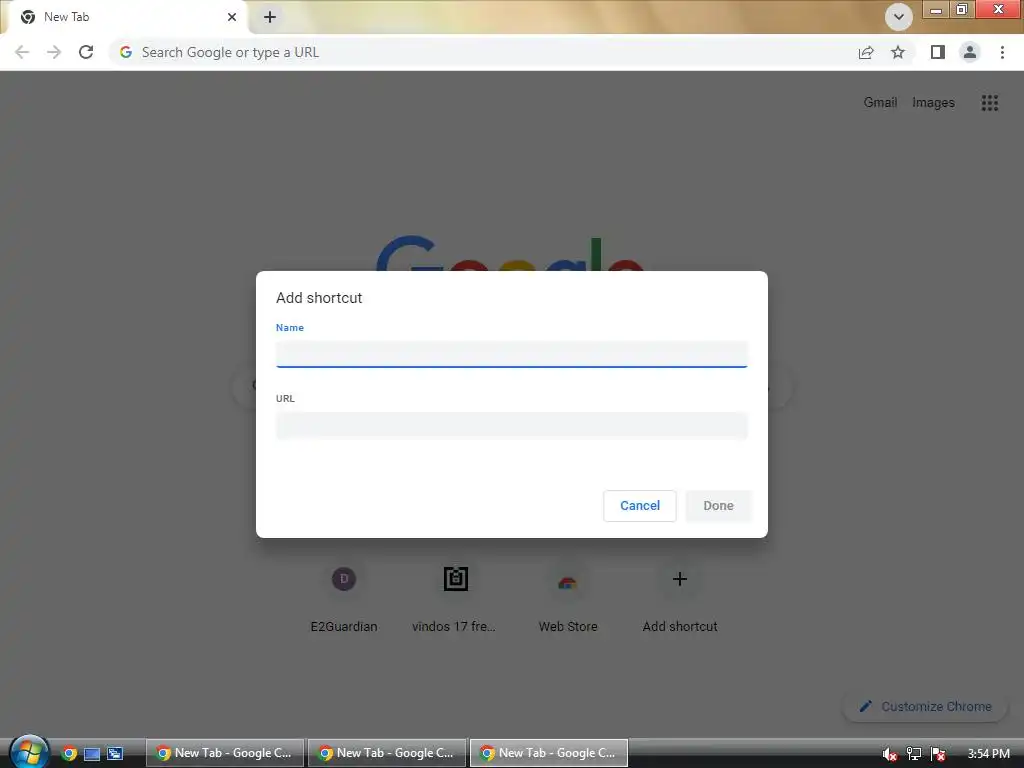This screenshot has height=768, width=1024.
Task: Click the Done button
Action: [x=718, y=505]
